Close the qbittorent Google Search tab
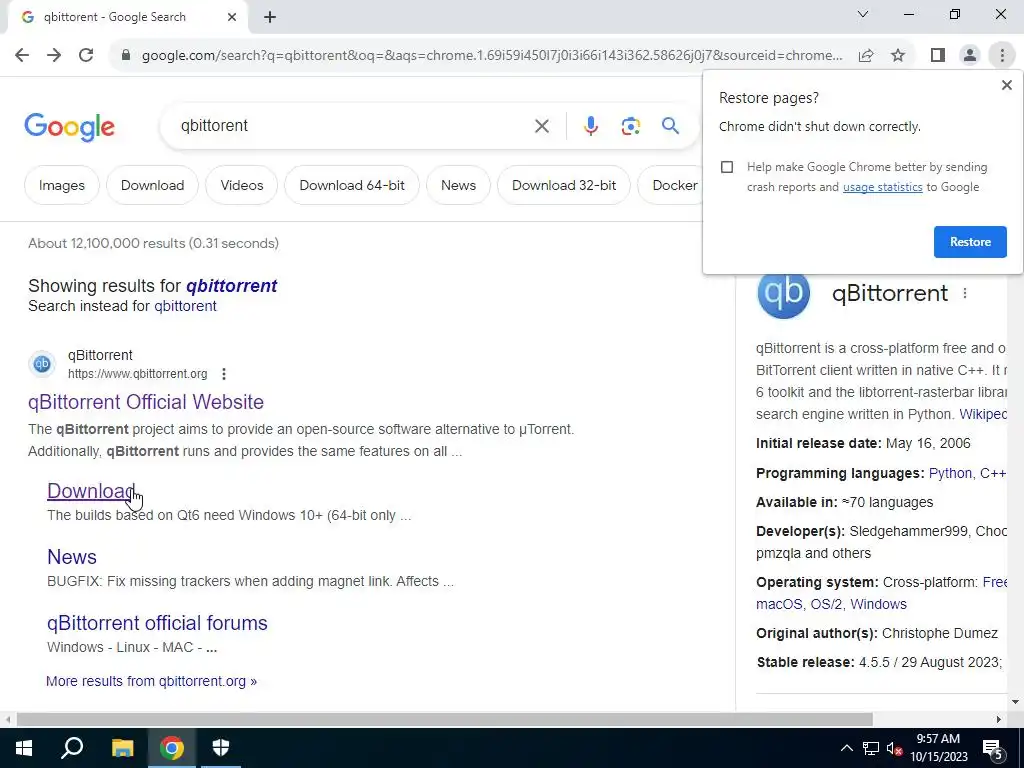The image size is (1024, 768). click(232, 18)
